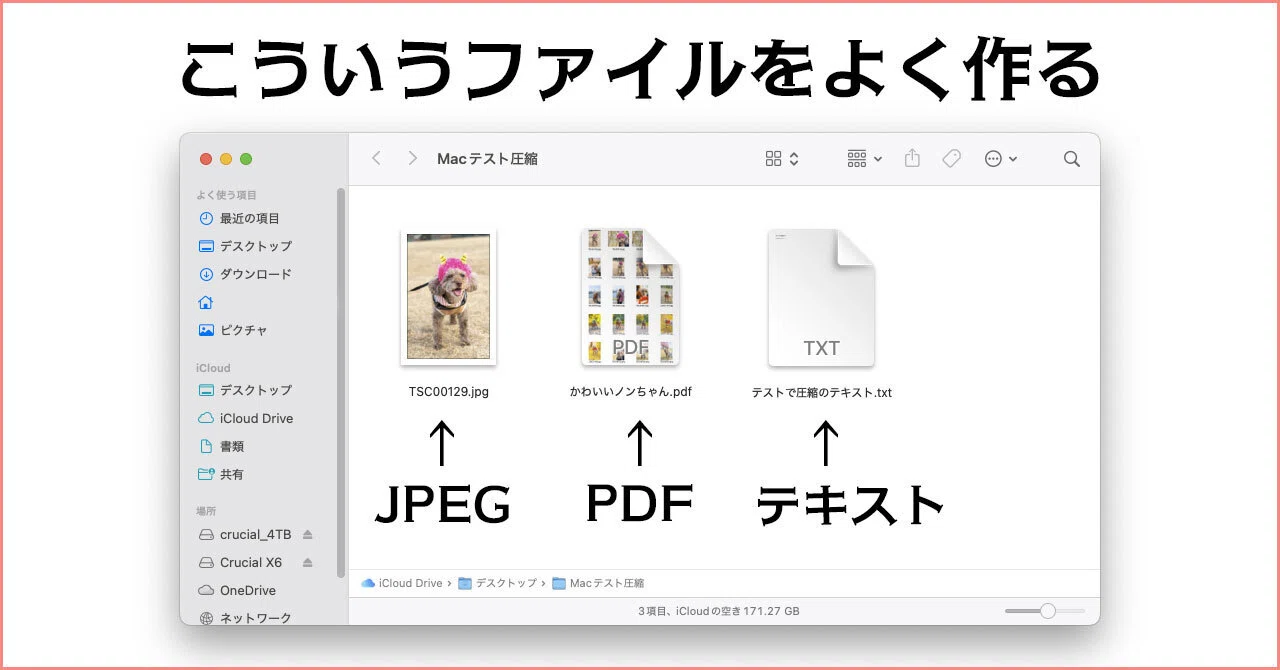Open the More actions ellipsis menu
The image size is (1280, 670).
point(1000,159)
